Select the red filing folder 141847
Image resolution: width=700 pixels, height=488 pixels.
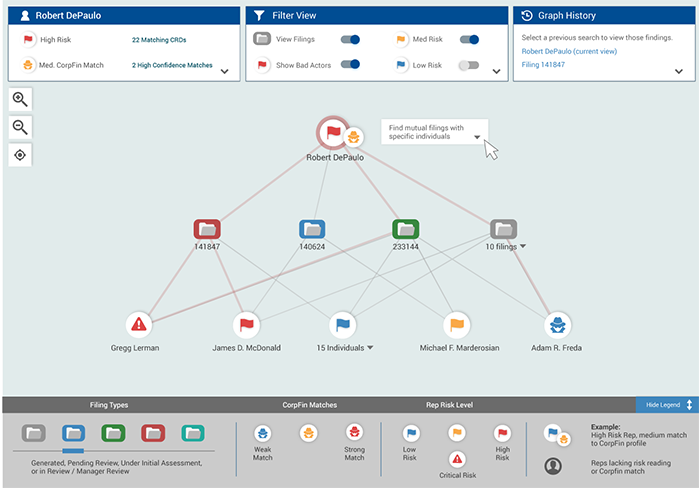point(207,229)
